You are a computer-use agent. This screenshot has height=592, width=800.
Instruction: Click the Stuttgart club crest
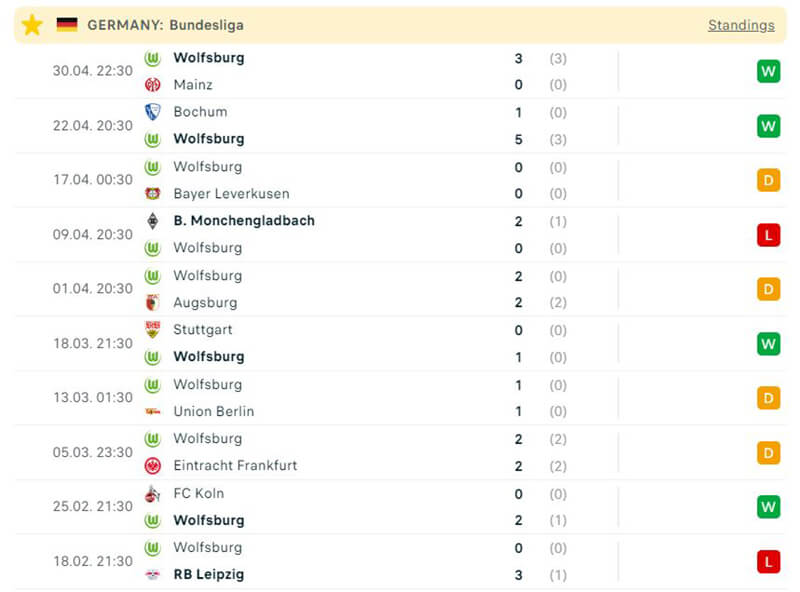pyautogui.click(x=153, y=330)
